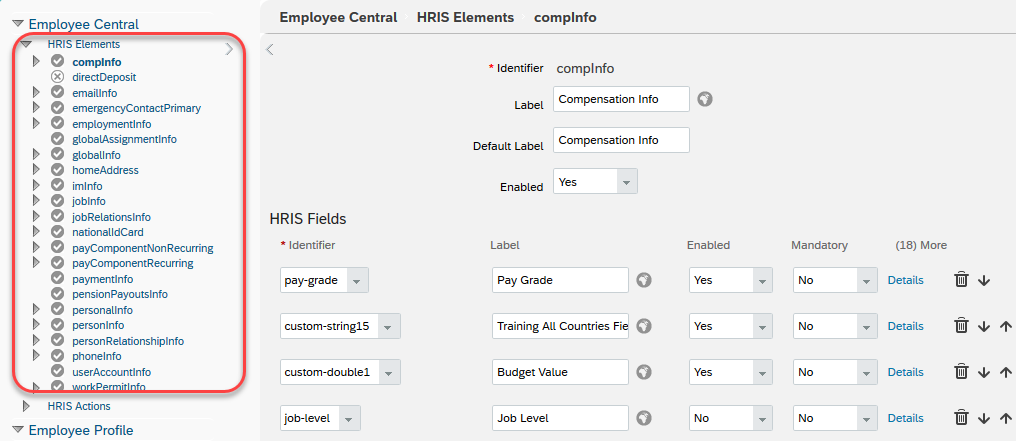Delete the job-level field with trash icon

pyautogui.click(x=962, y=418)
